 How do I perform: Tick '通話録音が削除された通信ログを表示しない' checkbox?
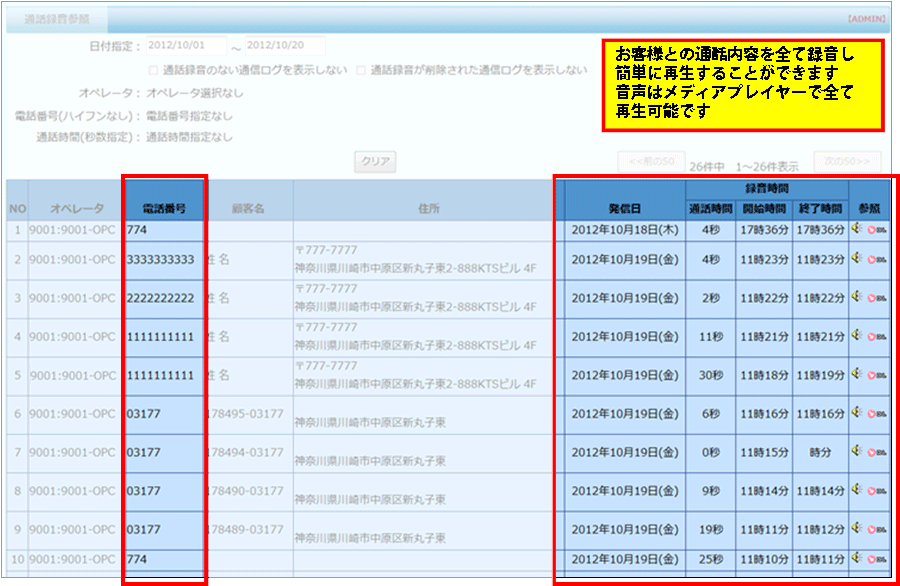(361, 71)
